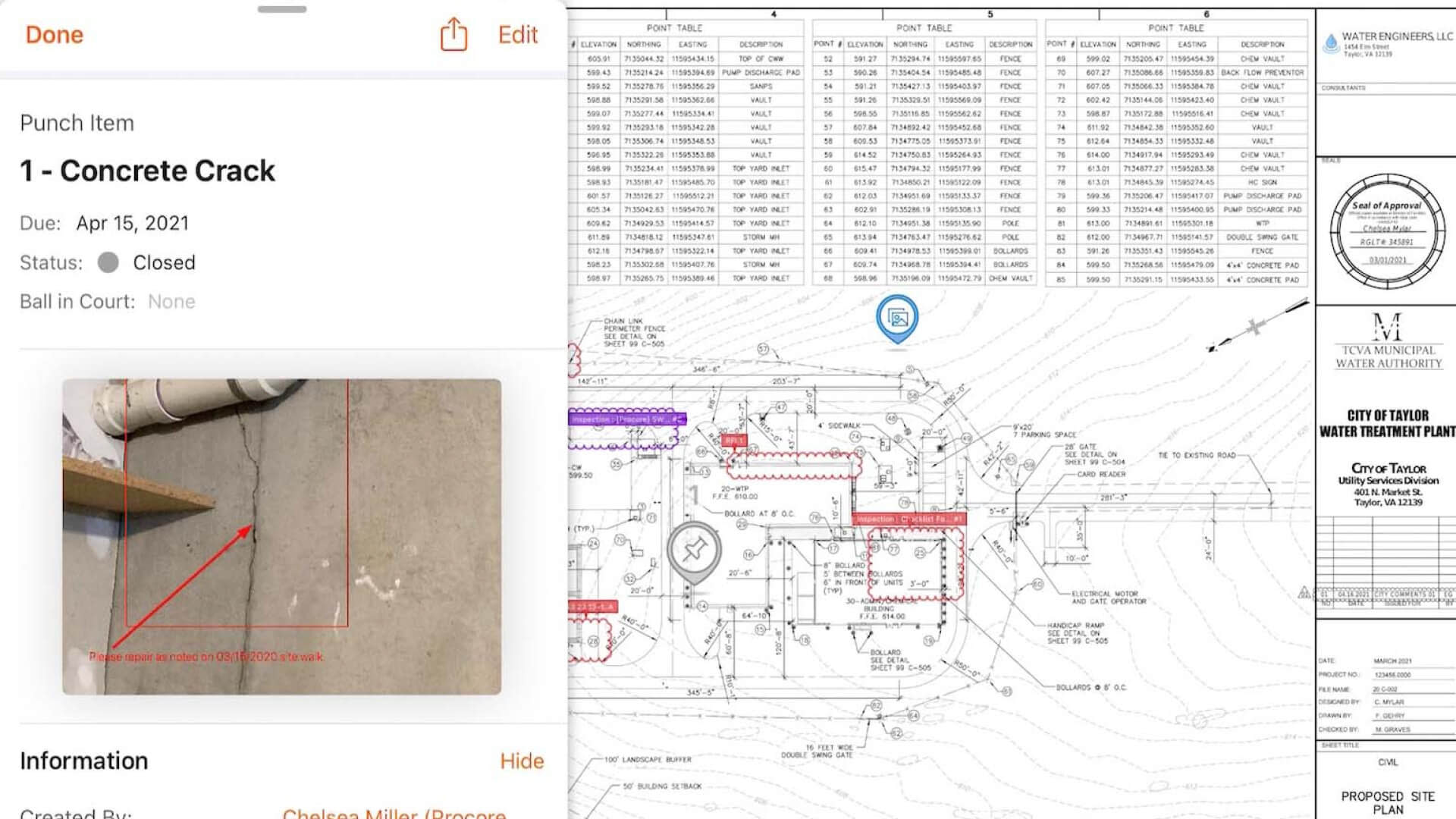
Task: Tap the Ball in Court None value
Action: click(x=171, y=302)
